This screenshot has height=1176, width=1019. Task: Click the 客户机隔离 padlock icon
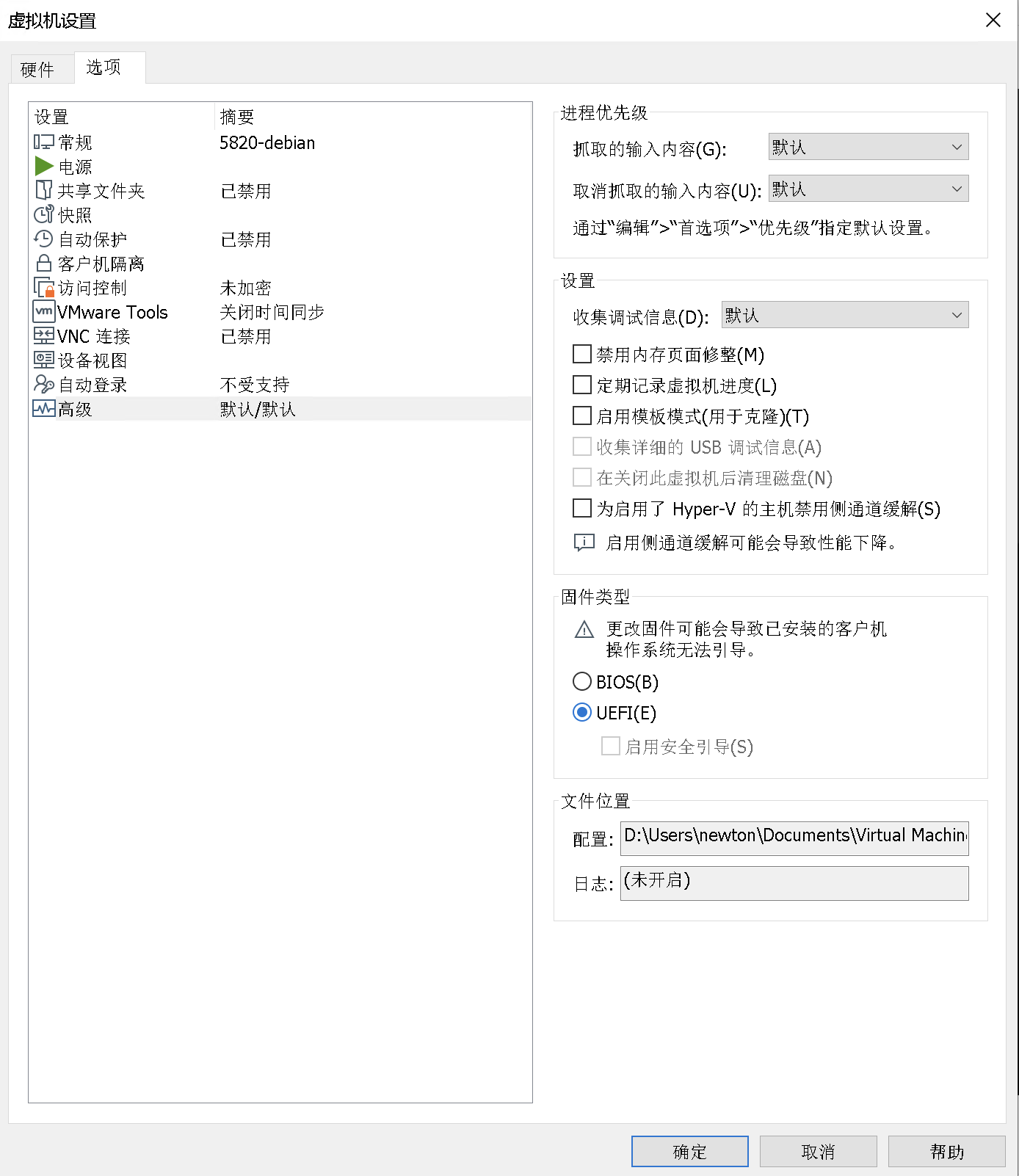point(44,263)
